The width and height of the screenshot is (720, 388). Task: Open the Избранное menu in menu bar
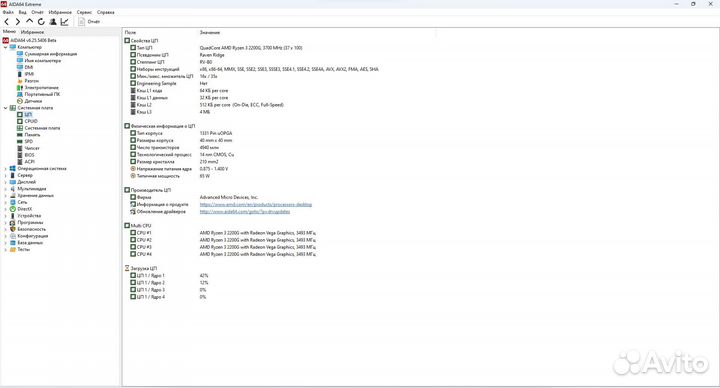(60, 12)
